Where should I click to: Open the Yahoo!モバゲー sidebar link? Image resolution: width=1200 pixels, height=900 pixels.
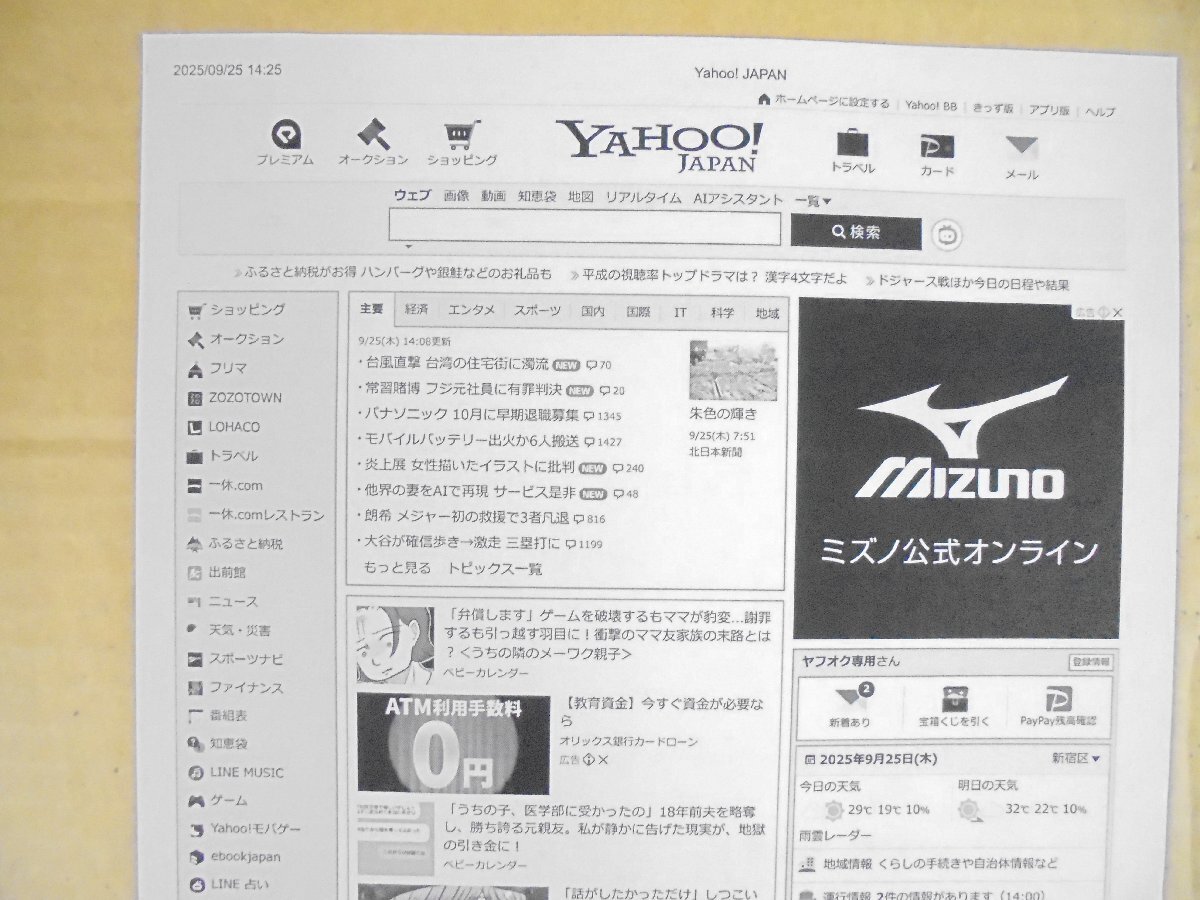[x=255, y=829]
